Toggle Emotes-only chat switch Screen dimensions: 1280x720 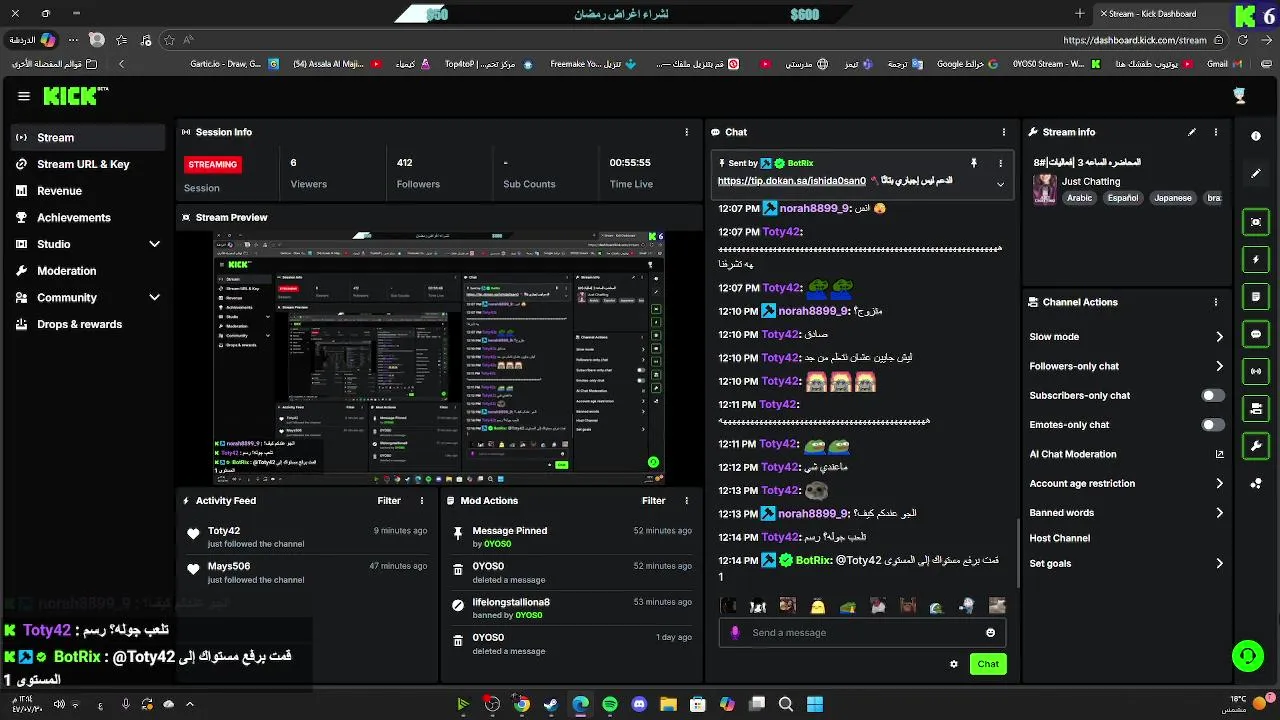point(1212,425)
